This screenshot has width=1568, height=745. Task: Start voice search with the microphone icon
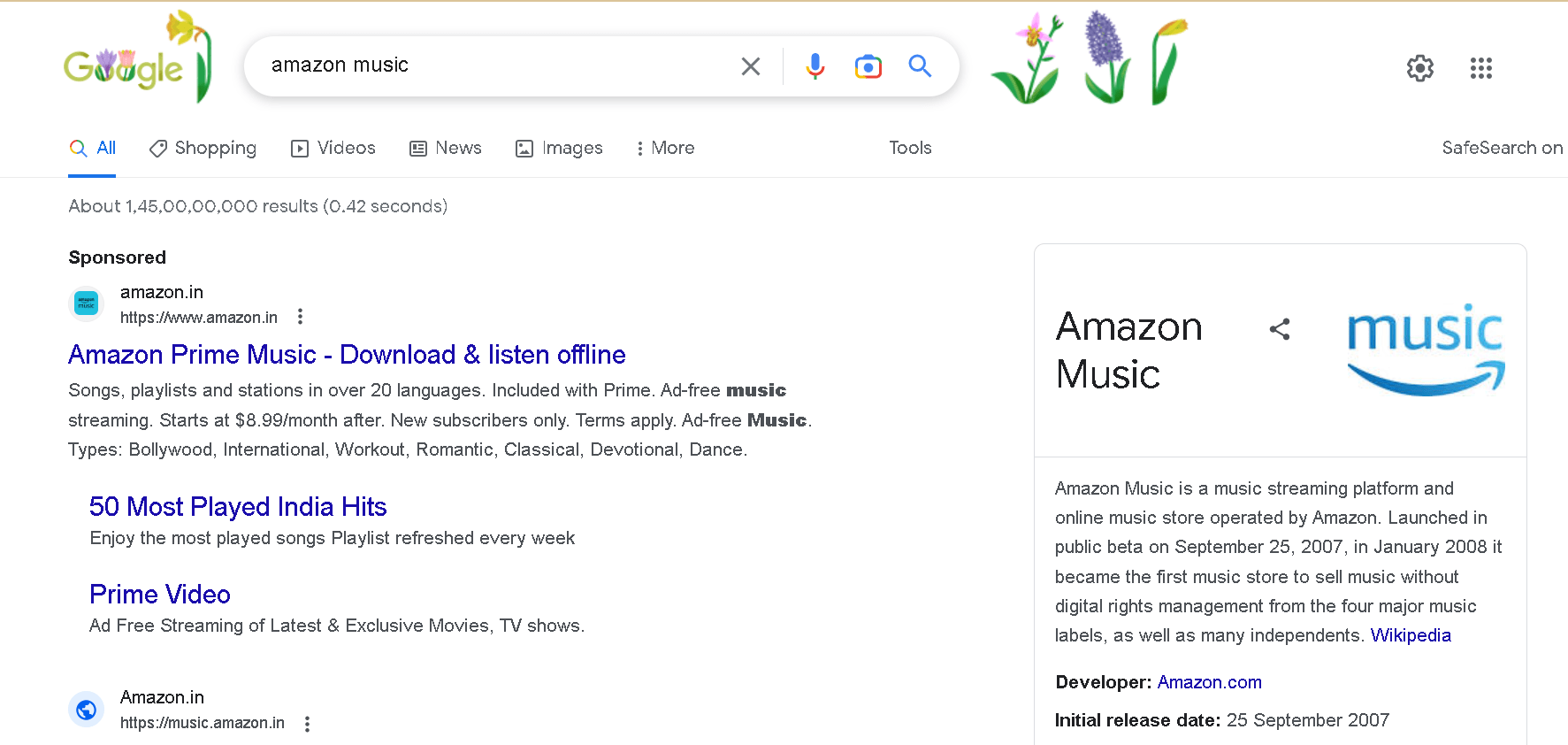(815, 66)
